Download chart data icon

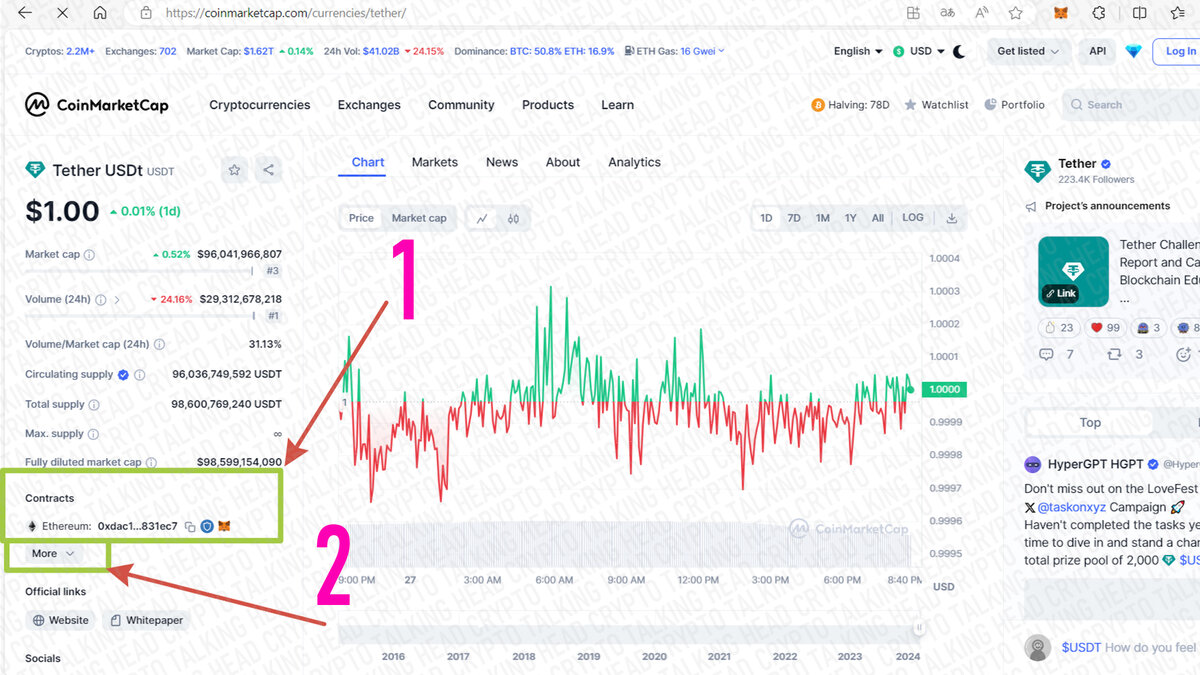[952, 218]
